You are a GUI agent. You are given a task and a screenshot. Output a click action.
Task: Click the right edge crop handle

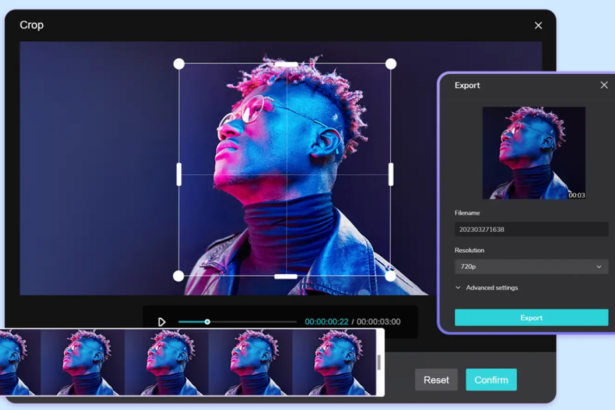[391, 174]
